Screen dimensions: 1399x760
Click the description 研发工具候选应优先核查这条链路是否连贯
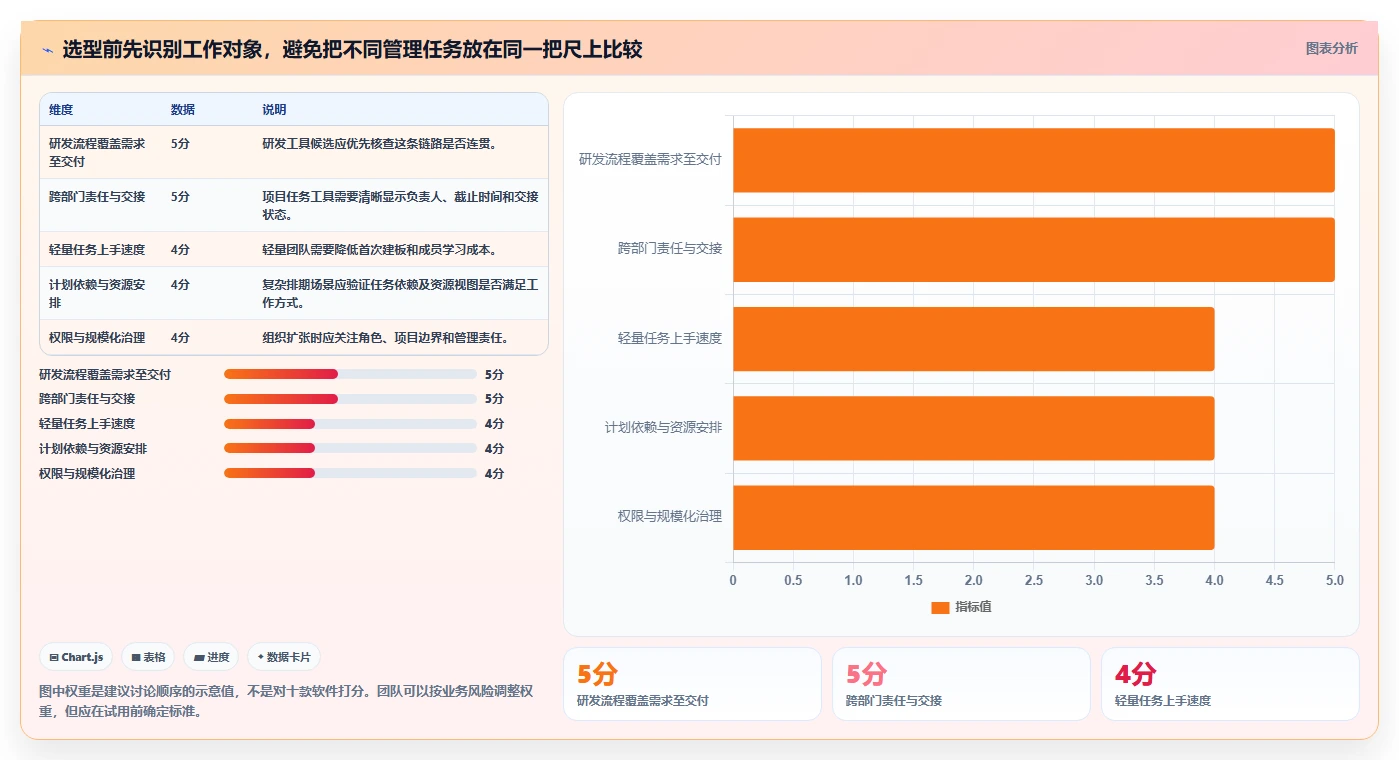[380, 143]
